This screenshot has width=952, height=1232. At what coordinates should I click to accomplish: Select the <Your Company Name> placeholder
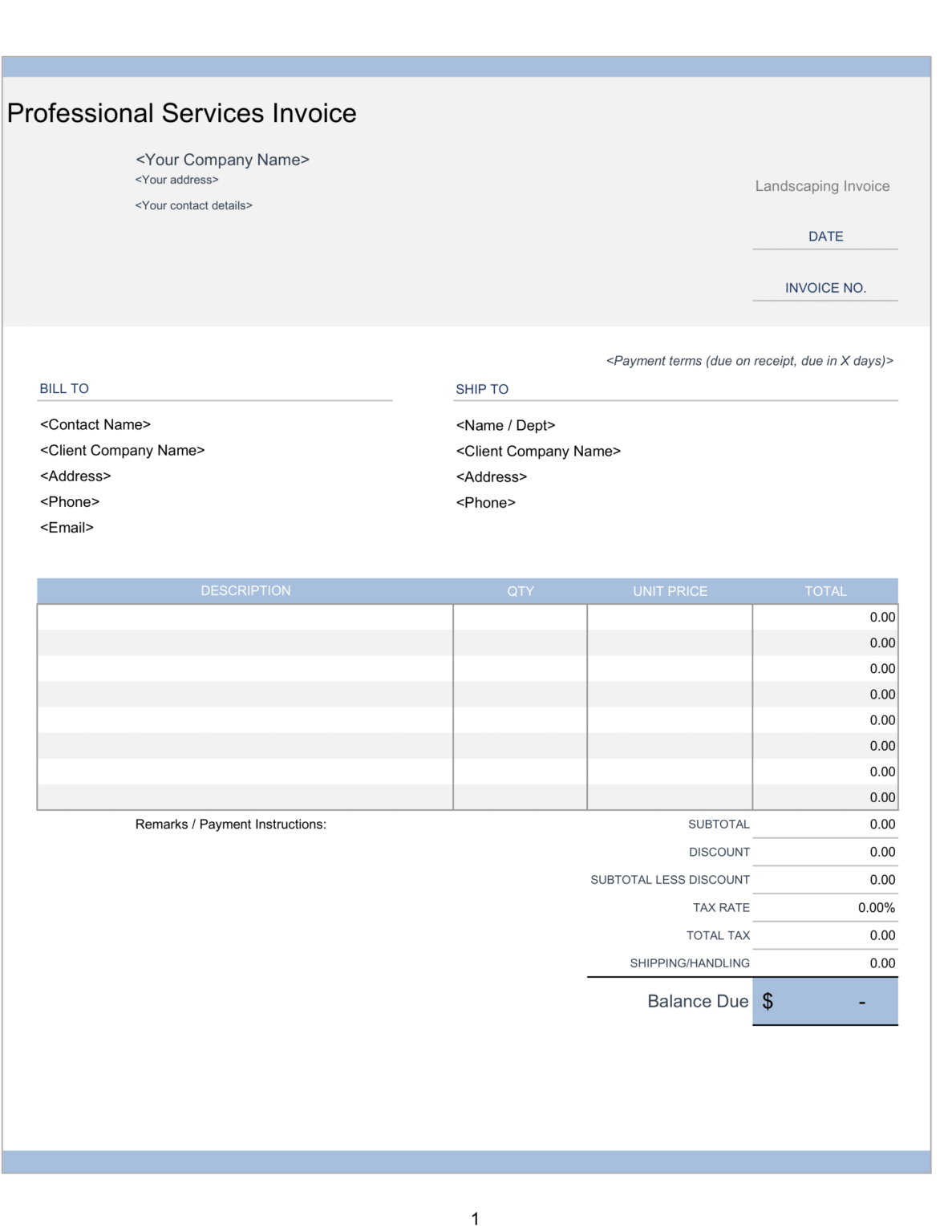pyautogui.click(x=223, y=160)
